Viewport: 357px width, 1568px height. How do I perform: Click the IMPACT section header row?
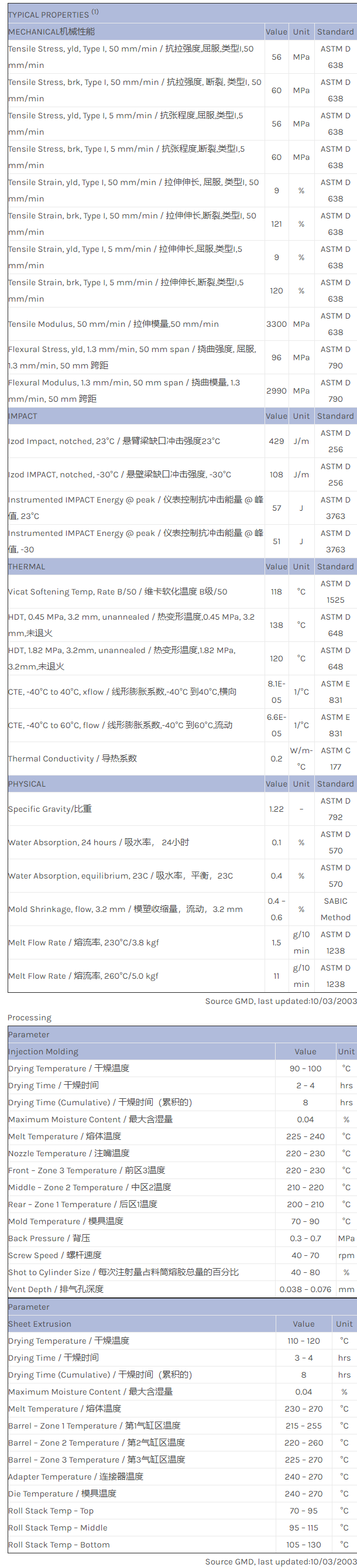[23, 416]
